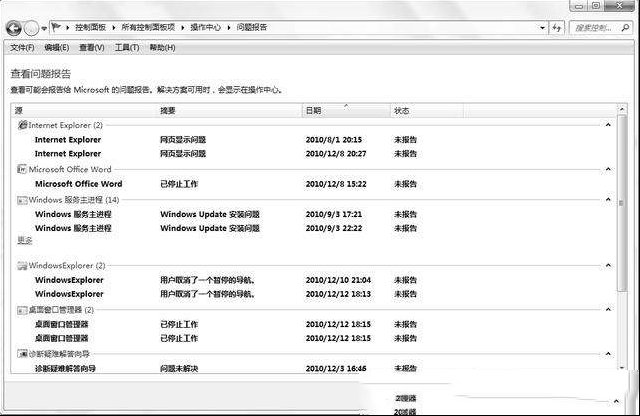Click the 诊断疑难解答向导 group icon
The width and height of the screenshot is (640, 416).
coord(22,354)
